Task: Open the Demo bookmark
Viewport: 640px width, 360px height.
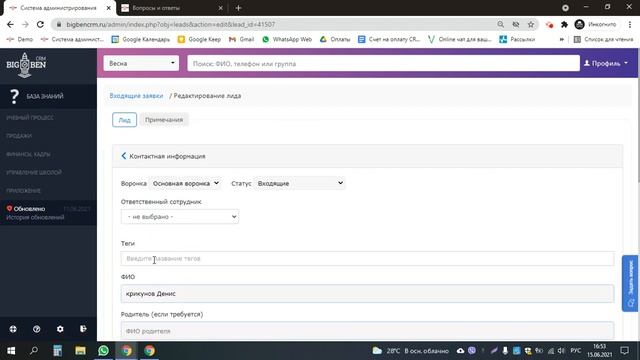Action: (x=20, y=39)
